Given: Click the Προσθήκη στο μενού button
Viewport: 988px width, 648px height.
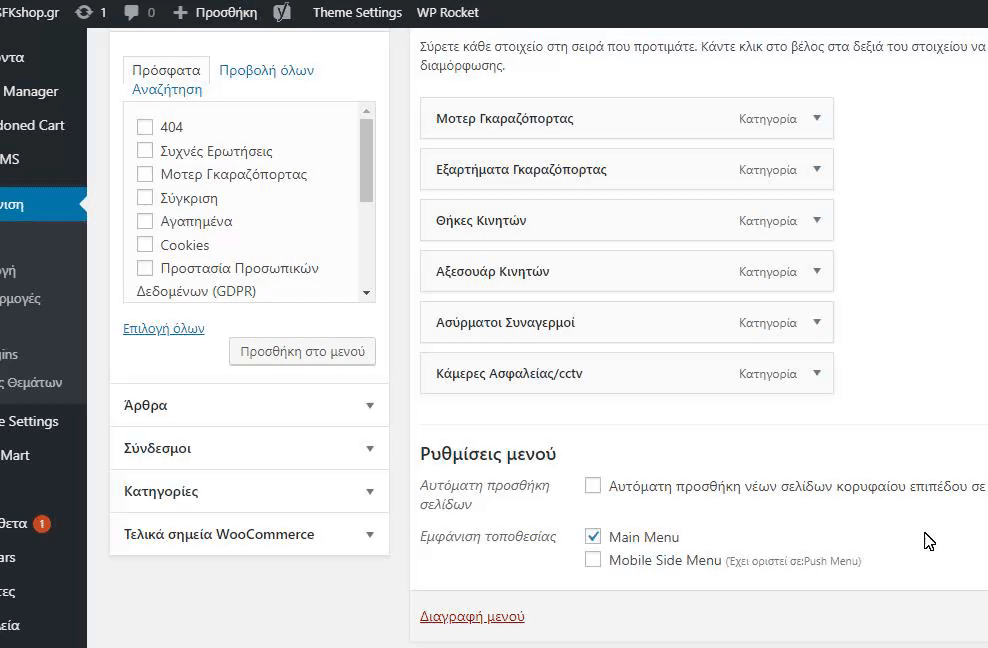Looking at the screenshot, I should (x=302, y=351).
